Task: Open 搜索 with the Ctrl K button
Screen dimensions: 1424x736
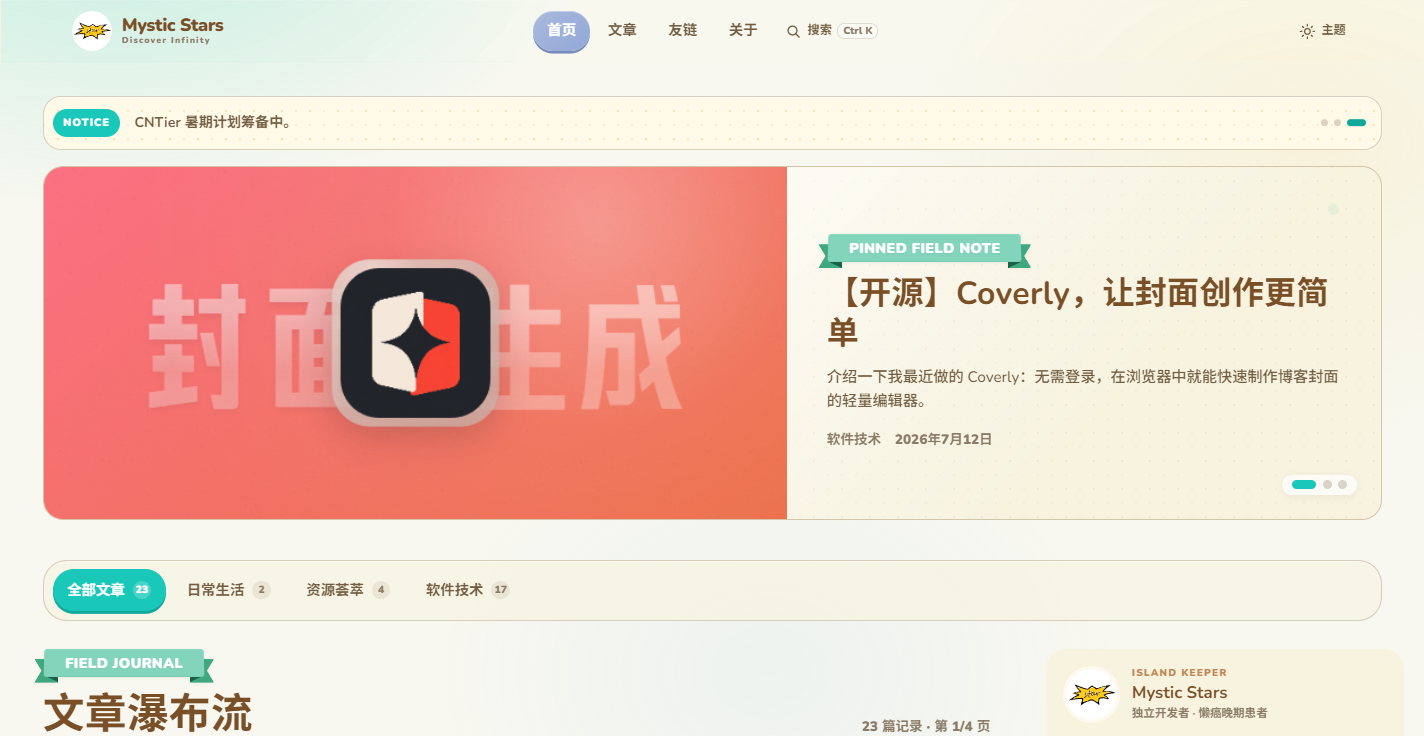Action: tap(832, 31)
